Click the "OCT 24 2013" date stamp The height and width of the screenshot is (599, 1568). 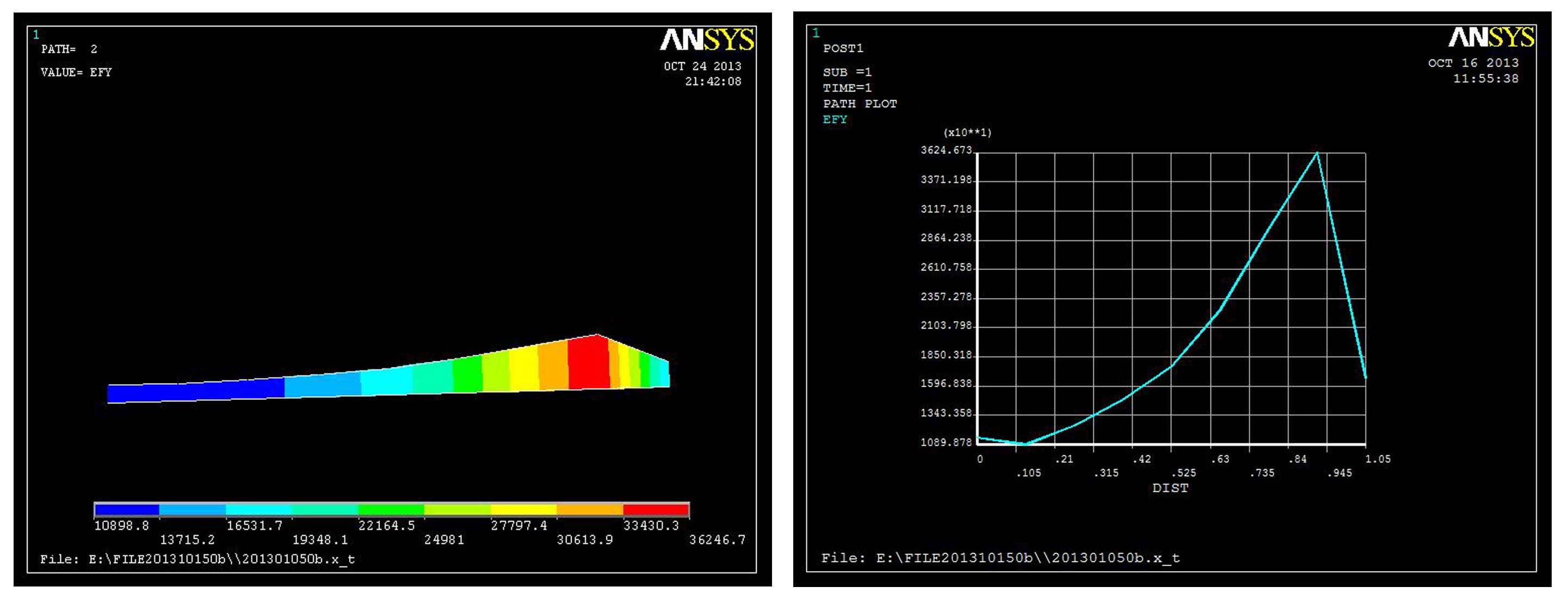702,66
